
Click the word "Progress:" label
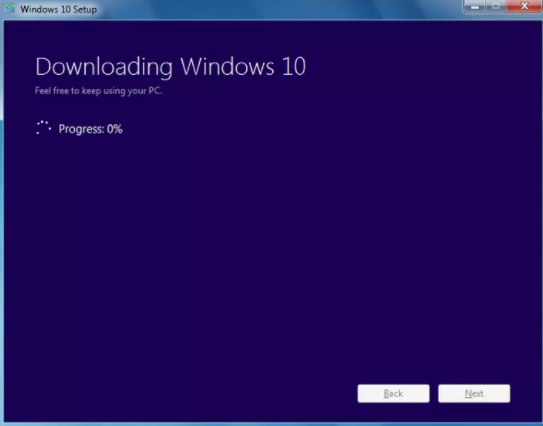81,129
